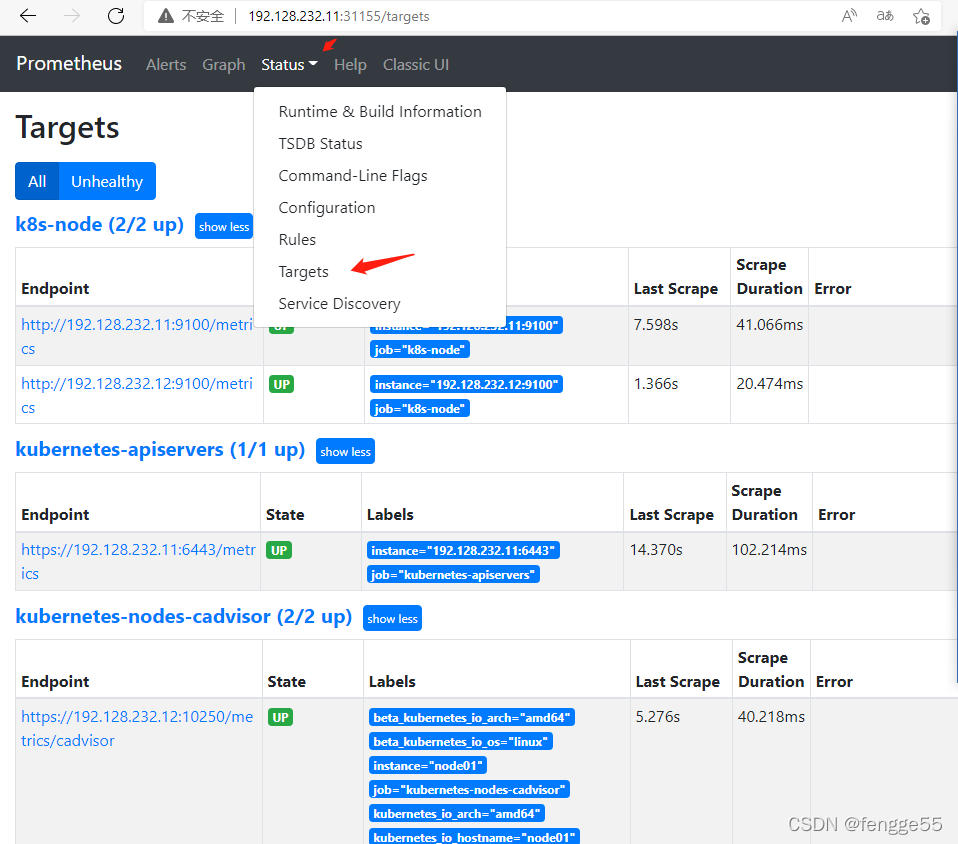Viewport: 958px width, 844px height.
Task: Click UP state badge for 192.128.232.12:9100
Action: (282, 384)
